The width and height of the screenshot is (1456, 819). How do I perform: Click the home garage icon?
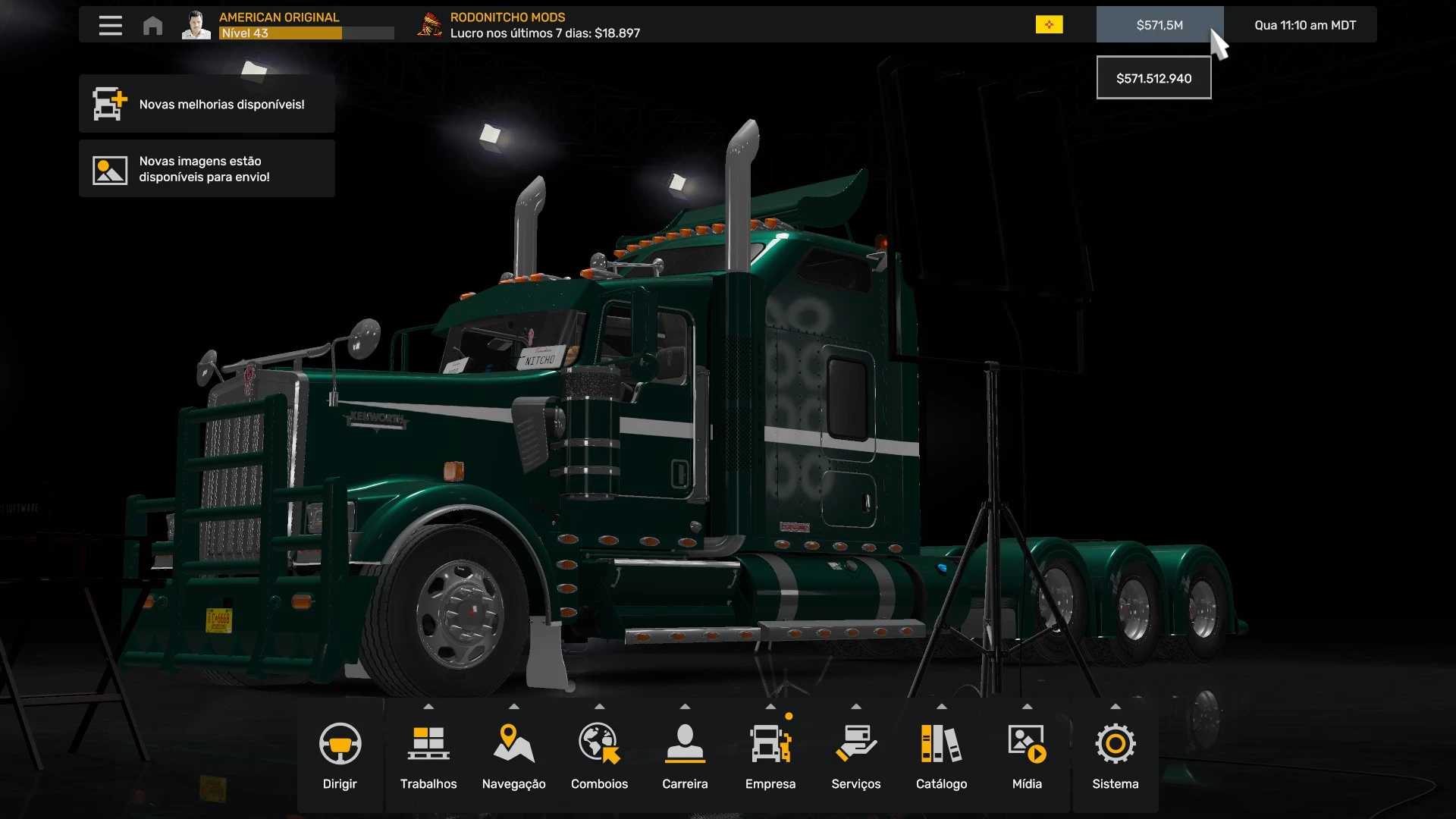(x=152, y=26)
